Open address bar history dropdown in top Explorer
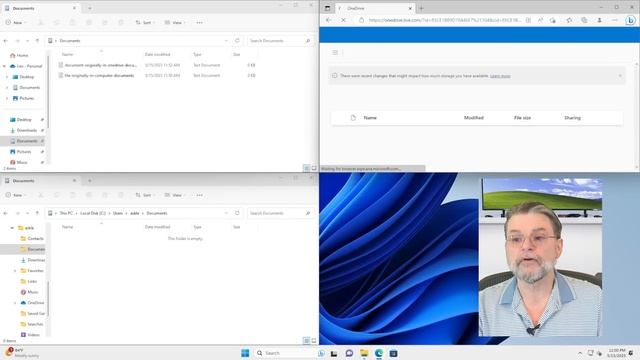640x360 pixels. (x=226, y=41)
